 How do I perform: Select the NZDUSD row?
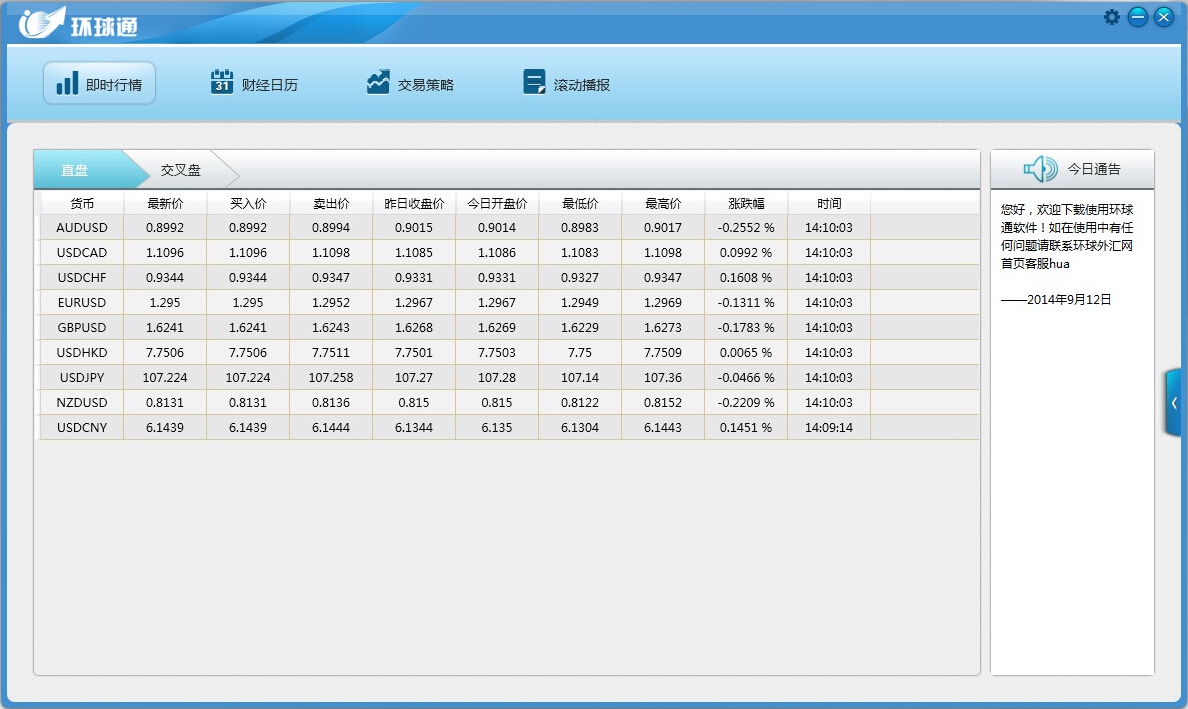509,402
